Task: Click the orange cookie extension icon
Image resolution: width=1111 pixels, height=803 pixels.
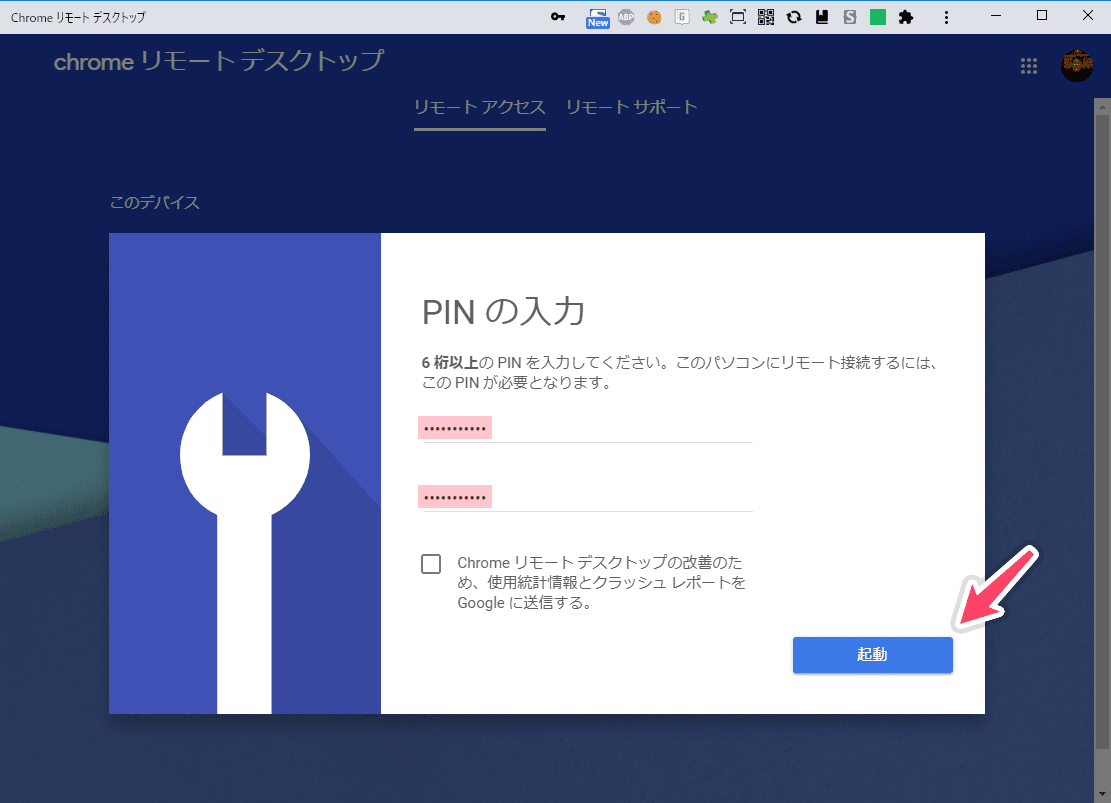Action: pos(654,17)
